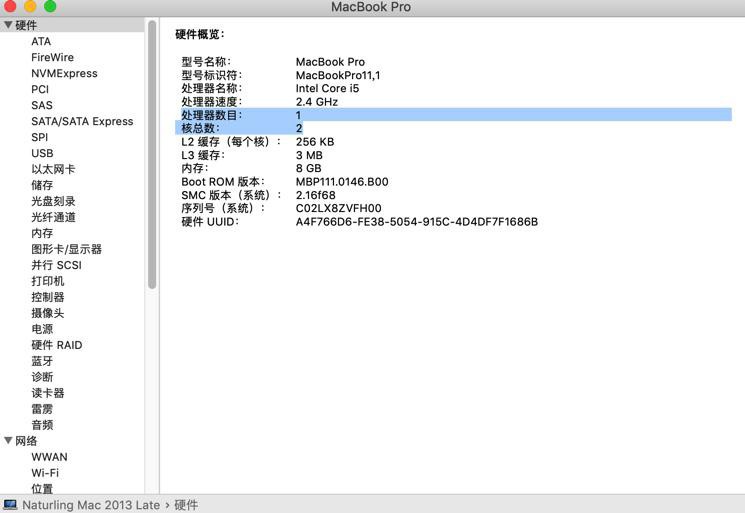The width and height of the screenshot is (745, 513).
Task: Open the 摄像头 entry
Action: tap(48, 313)
